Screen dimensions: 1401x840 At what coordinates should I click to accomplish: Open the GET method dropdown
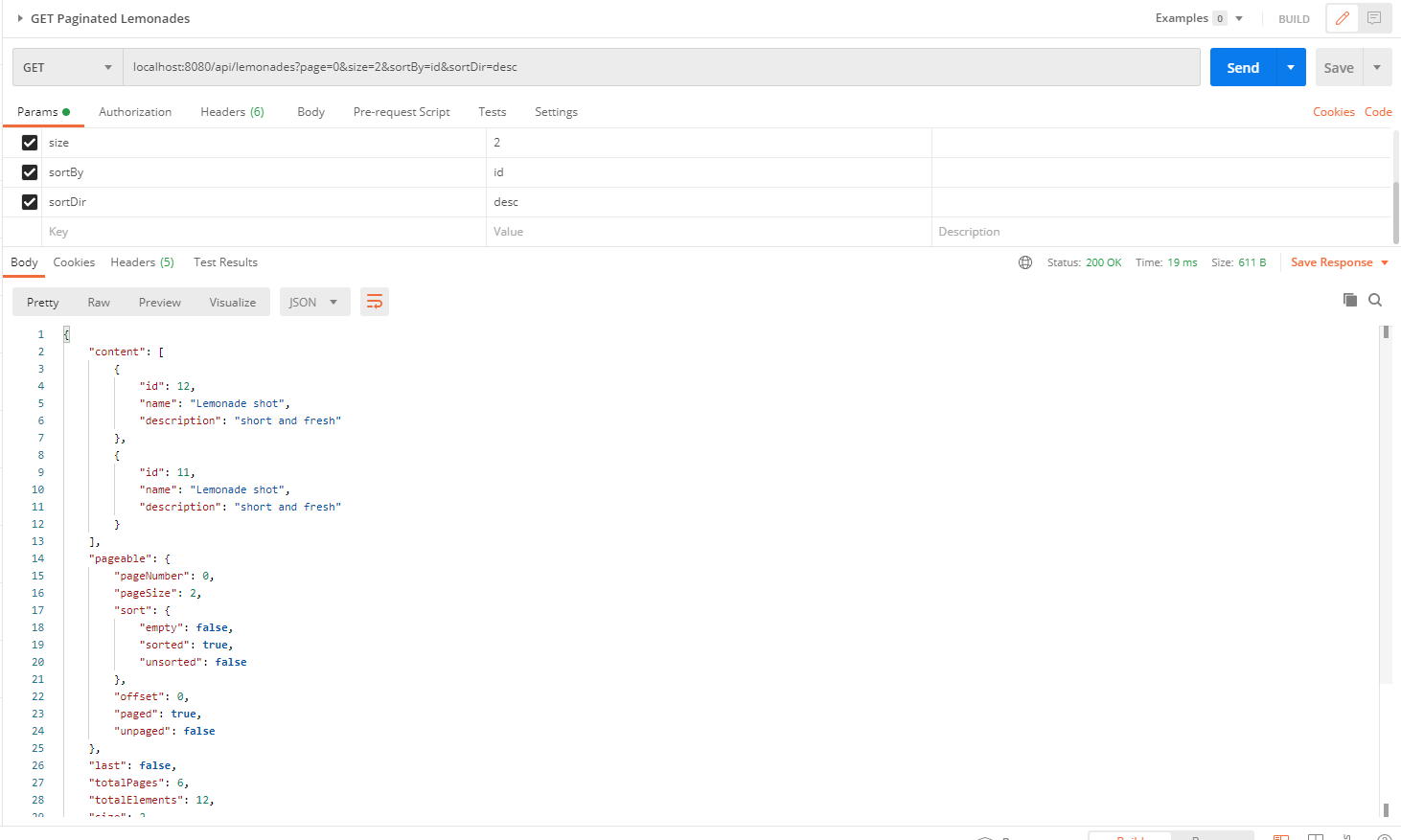click(x=67, y=67)
